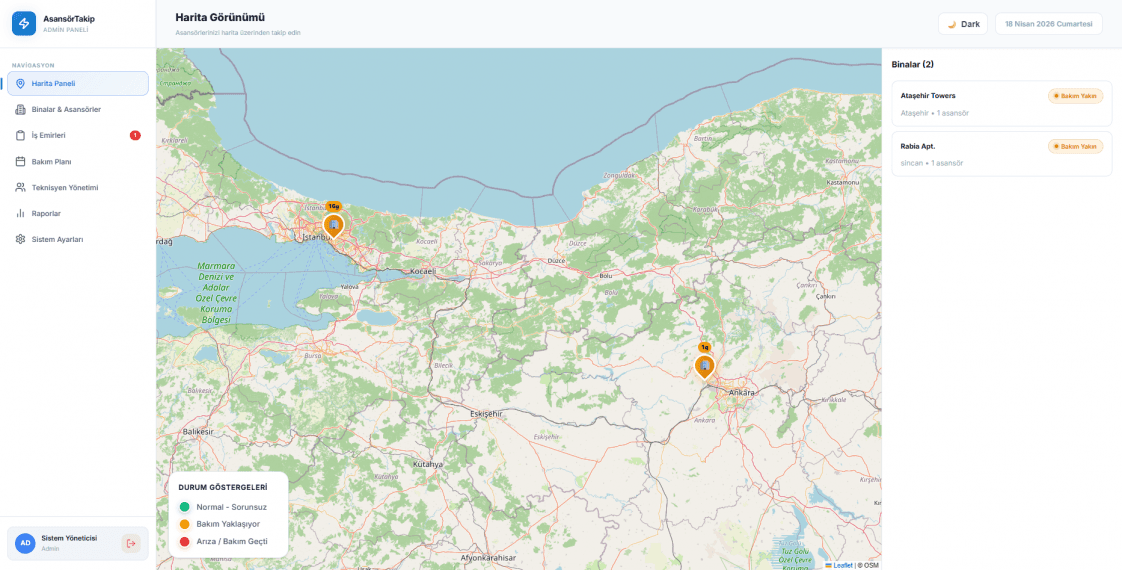Open Raporlar page
1122x570 pixels.
click(78, 213)
